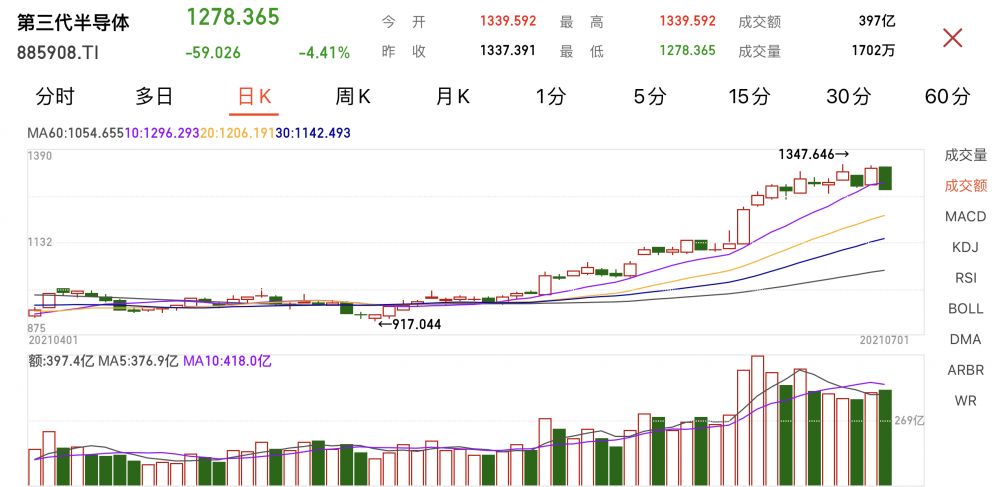Screen dimensions: 1000x487
Task: Show the 月K monthly chart
Action: [452, 97]
